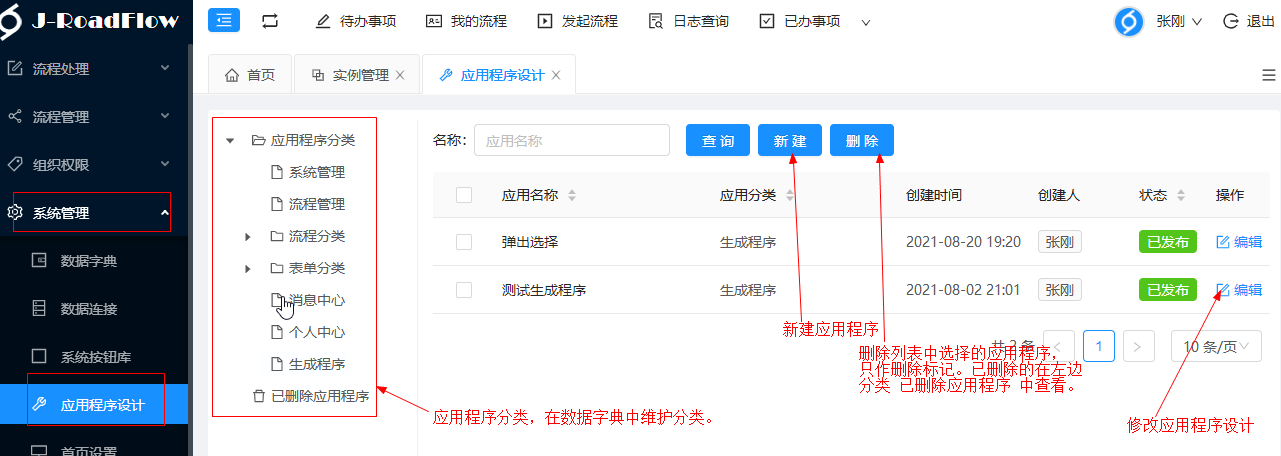The image size is (1281, 456).
Task: Close the 实例管理 tab
Action: point(400,75)
